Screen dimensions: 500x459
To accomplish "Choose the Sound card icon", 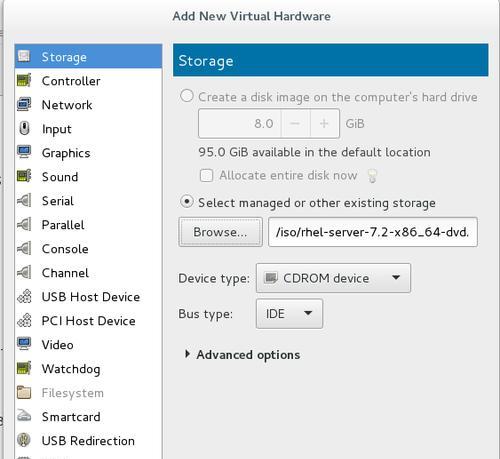I will pos(24,177).
